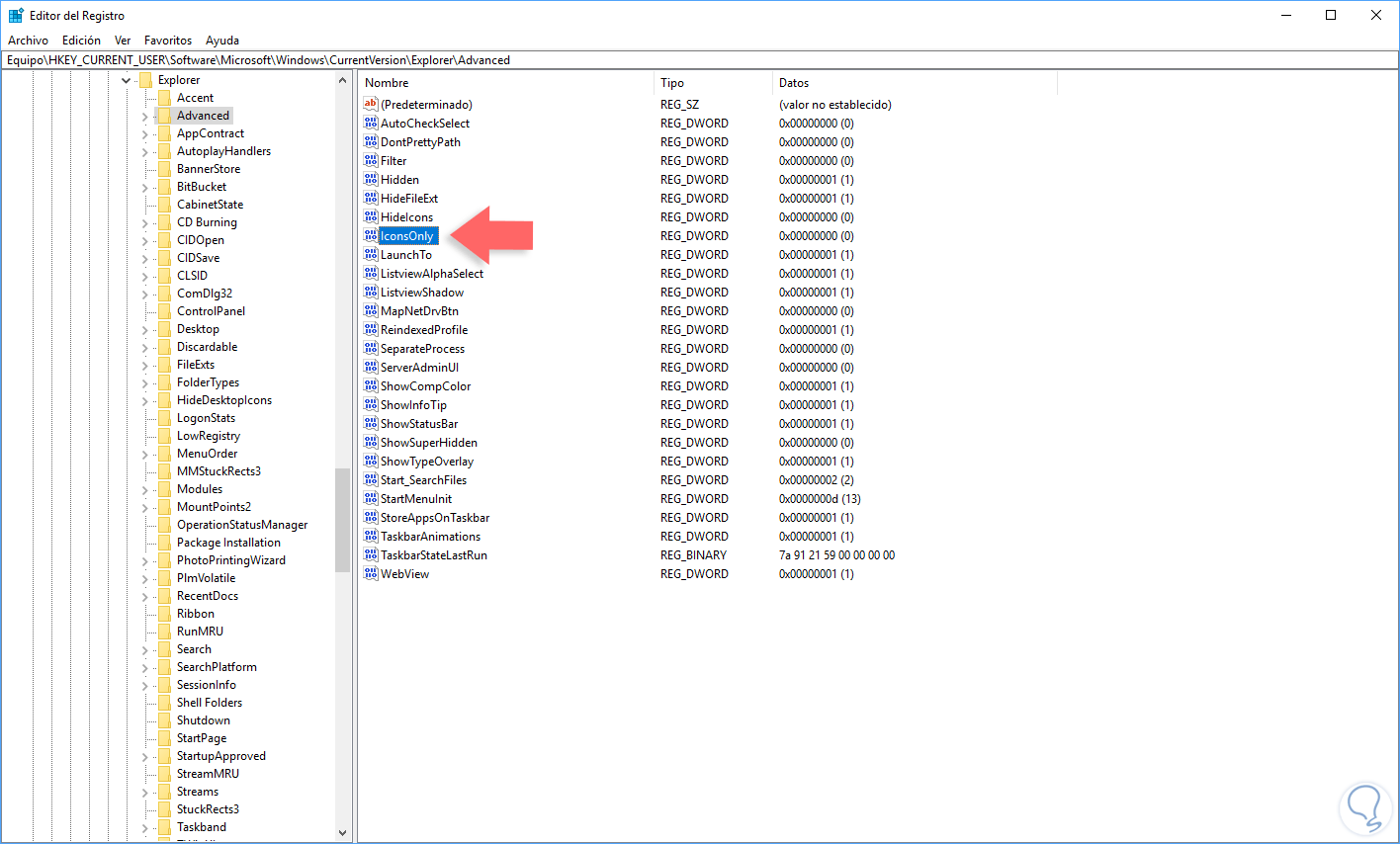Click the folder icon next to Desktop

coord(164,329)
